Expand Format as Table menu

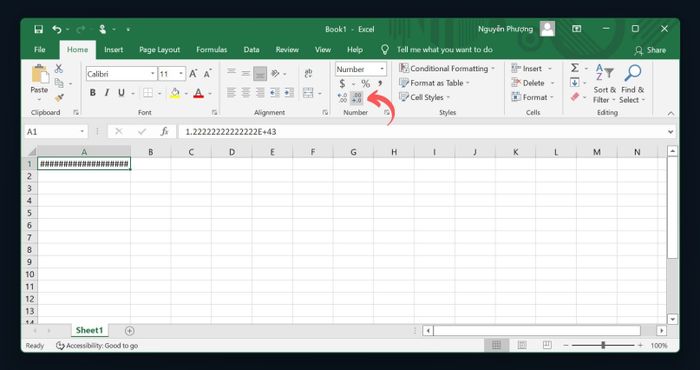[x=434, y=83]
